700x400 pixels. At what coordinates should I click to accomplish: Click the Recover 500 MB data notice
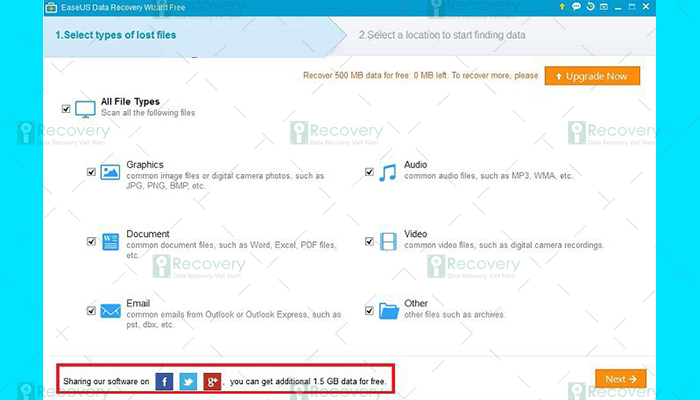(x=421, y=75)
